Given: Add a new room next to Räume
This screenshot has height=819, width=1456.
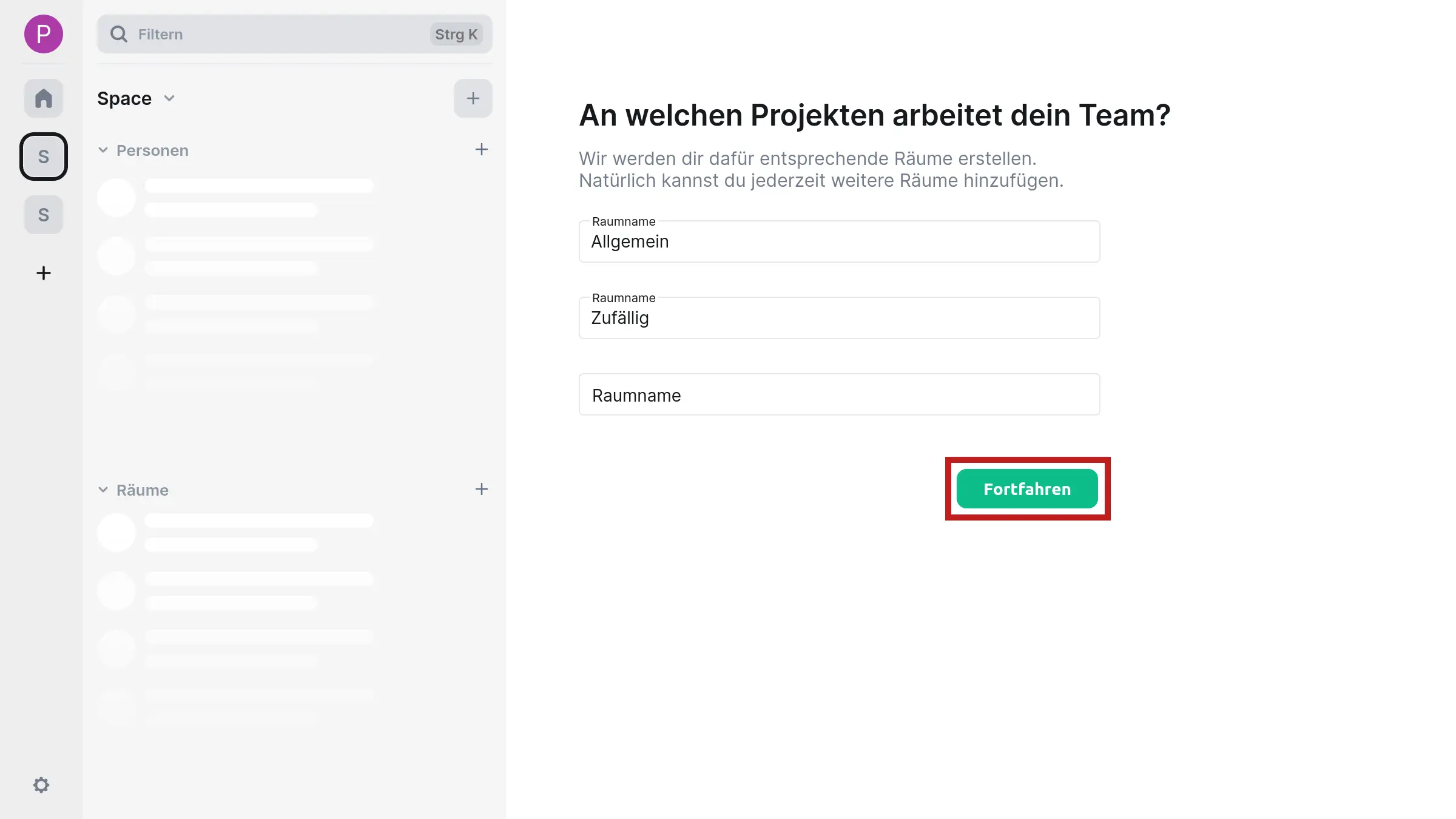Looking at the screenshot, I should tap(481, 489).
